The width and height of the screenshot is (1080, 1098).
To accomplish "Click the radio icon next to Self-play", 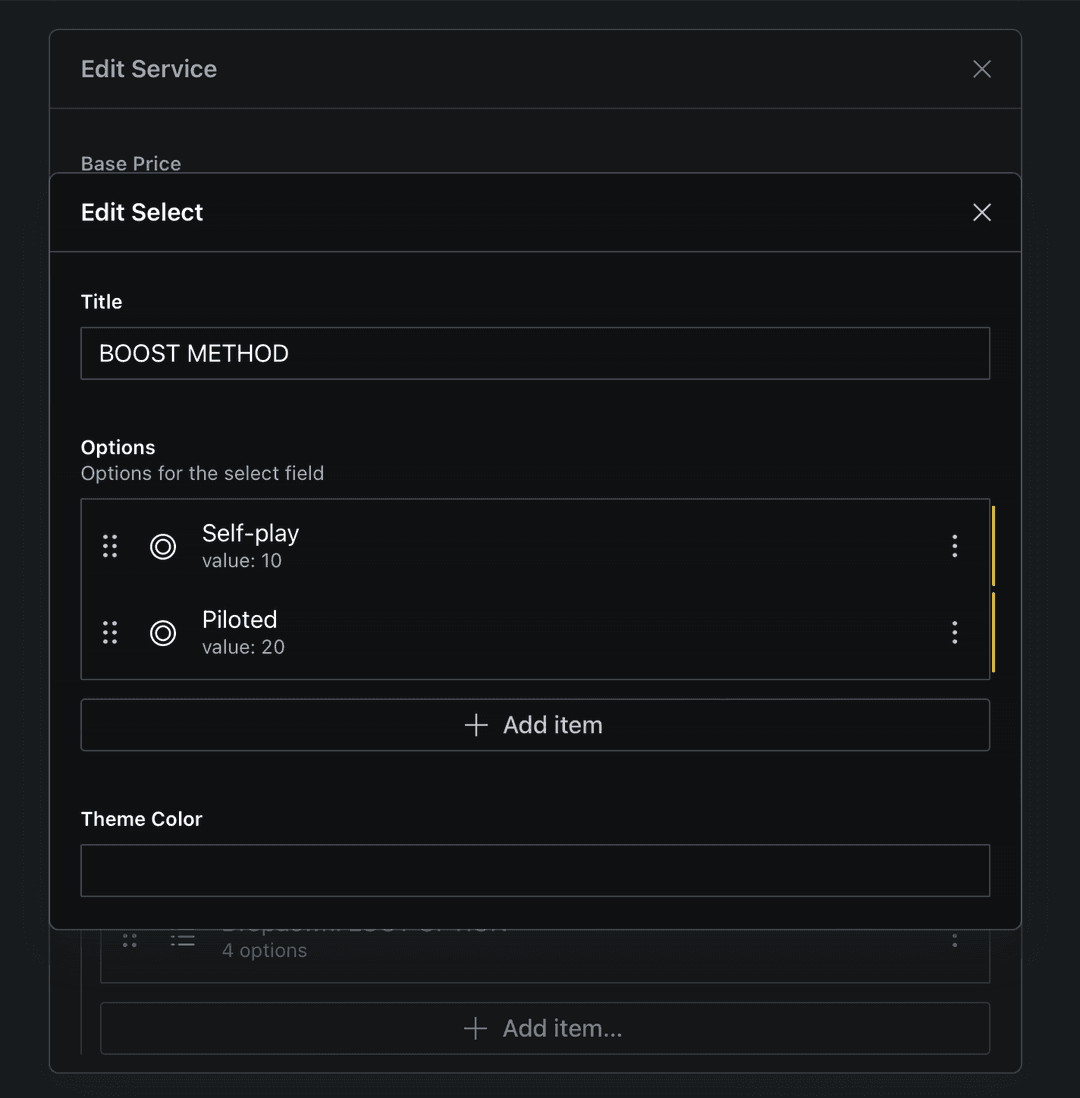I will click(163, 546).
